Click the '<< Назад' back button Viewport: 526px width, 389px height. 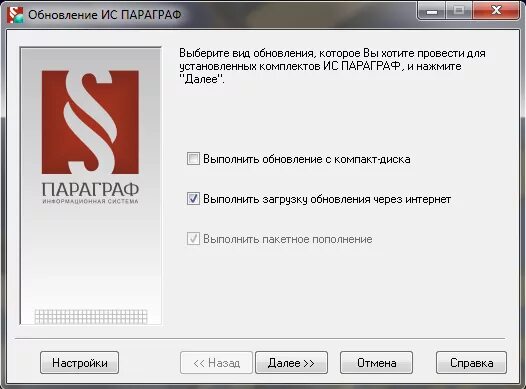tap(216, 363)
